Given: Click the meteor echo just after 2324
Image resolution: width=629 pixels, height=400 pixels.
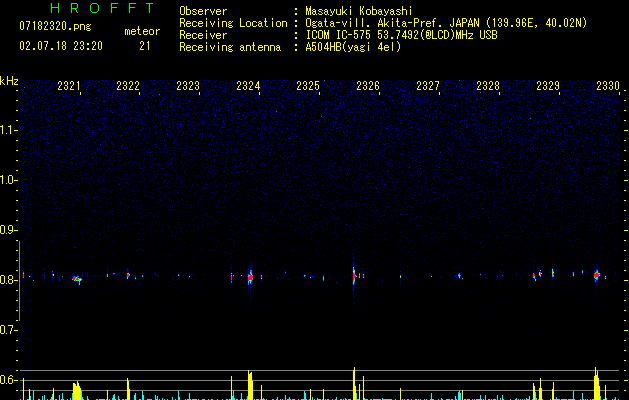Looking at the screenshot, I should point(250,277).
